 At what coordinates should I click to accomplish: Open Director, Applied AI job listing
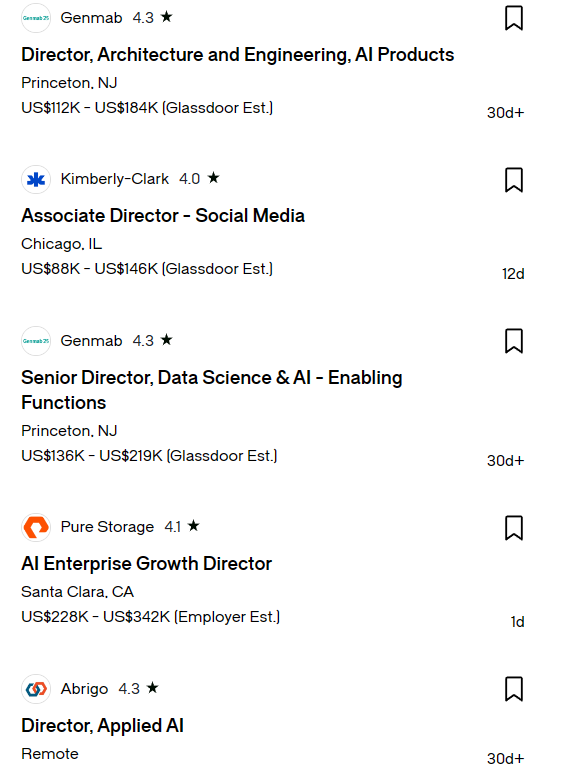click(102, 726)
